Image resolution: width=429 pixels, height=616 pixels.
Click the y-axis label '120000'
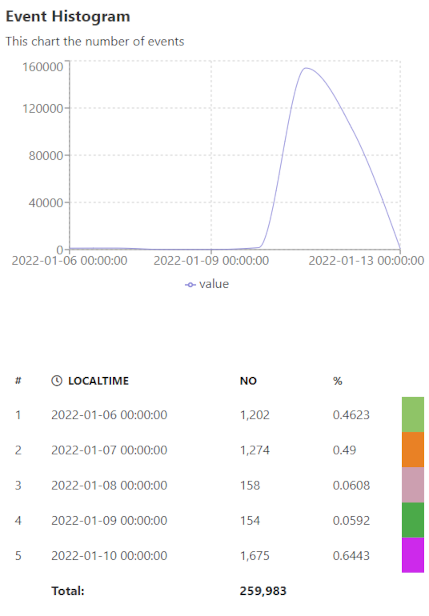coord(42,108)
